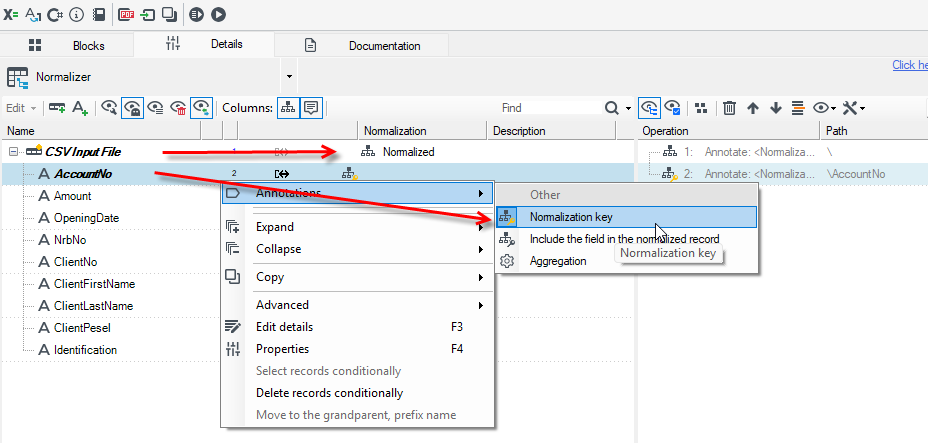This screenshot has height=443, width=928.
Task: Click the lines with orange bar icon
Action: point(798,108)
